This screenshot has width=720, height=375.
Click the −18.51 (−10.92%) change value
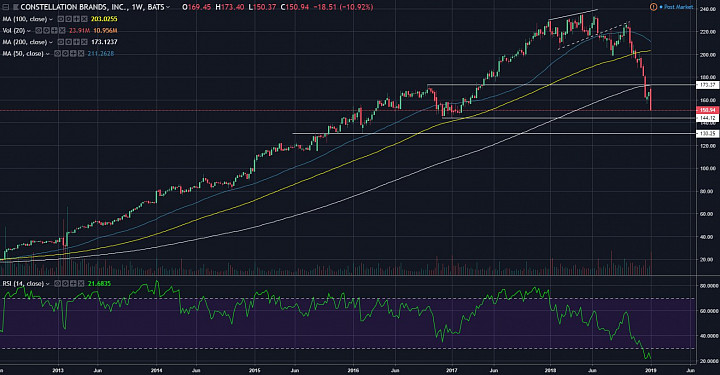point(344,7)
